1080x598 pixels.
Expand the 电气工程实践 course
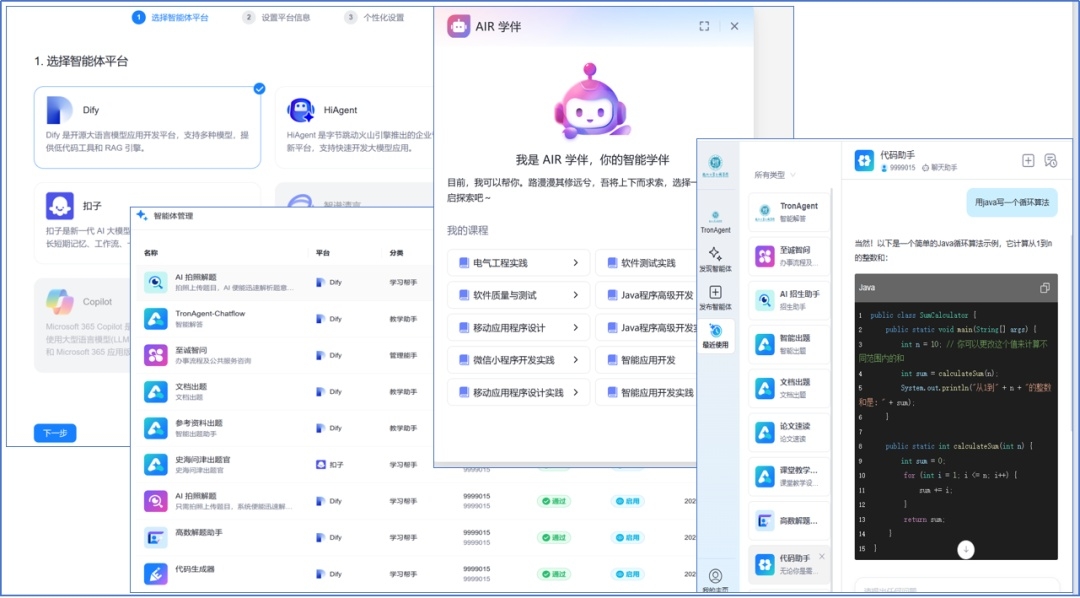517,263
